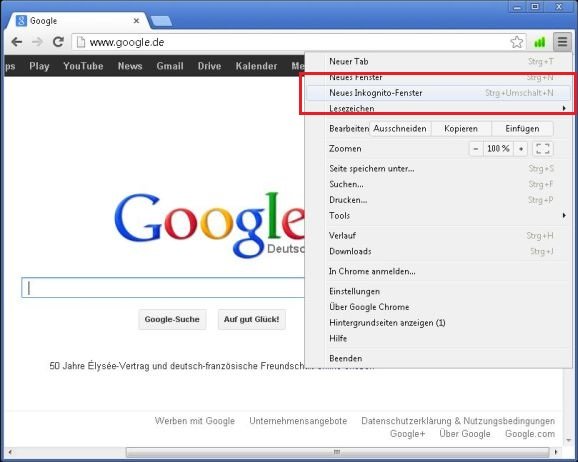Screen dimensions: 578x462
Task: Click the News link in Google bar
Action: click(x=130, y=66)
